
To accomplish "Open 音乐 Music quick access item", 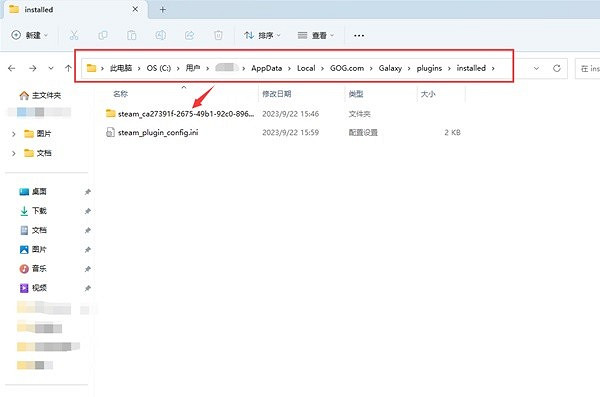I will (x=33, y=268).
